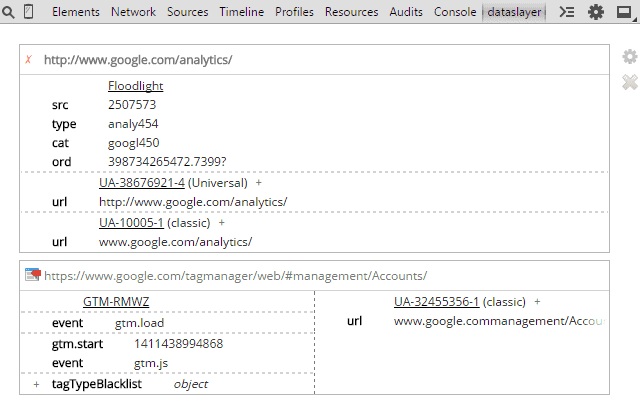Screen dimensions: 640x400
Task: Open the Elements tab
Action: tap(76, 12)
